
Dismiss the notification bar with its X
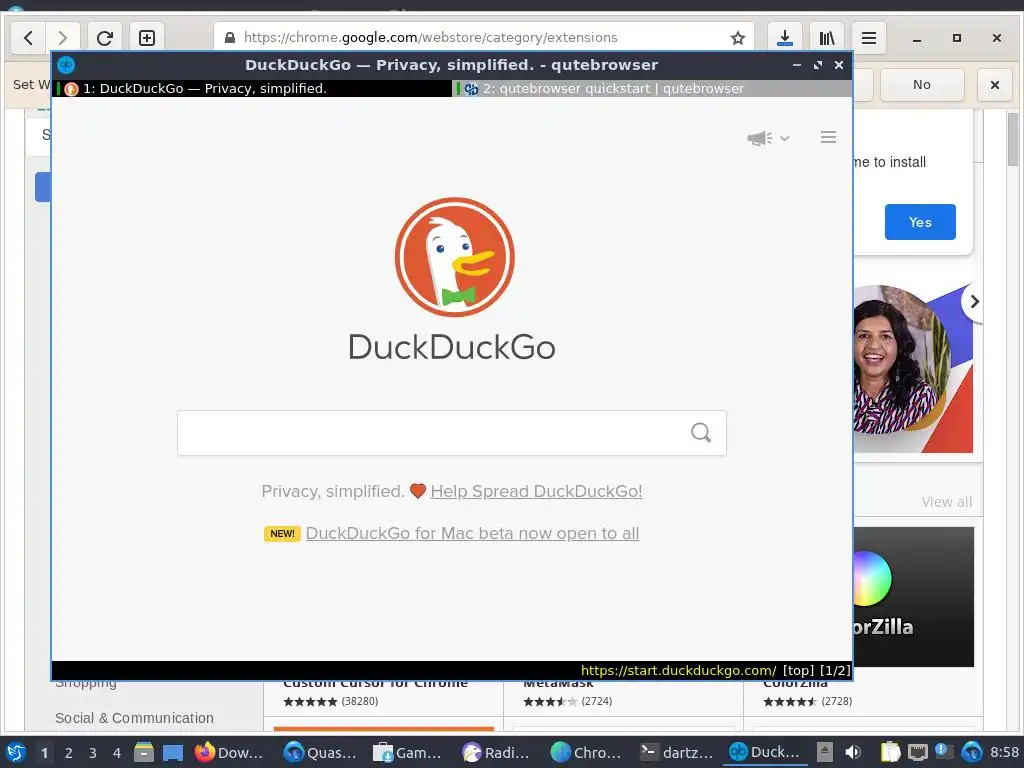click(995, 85)
